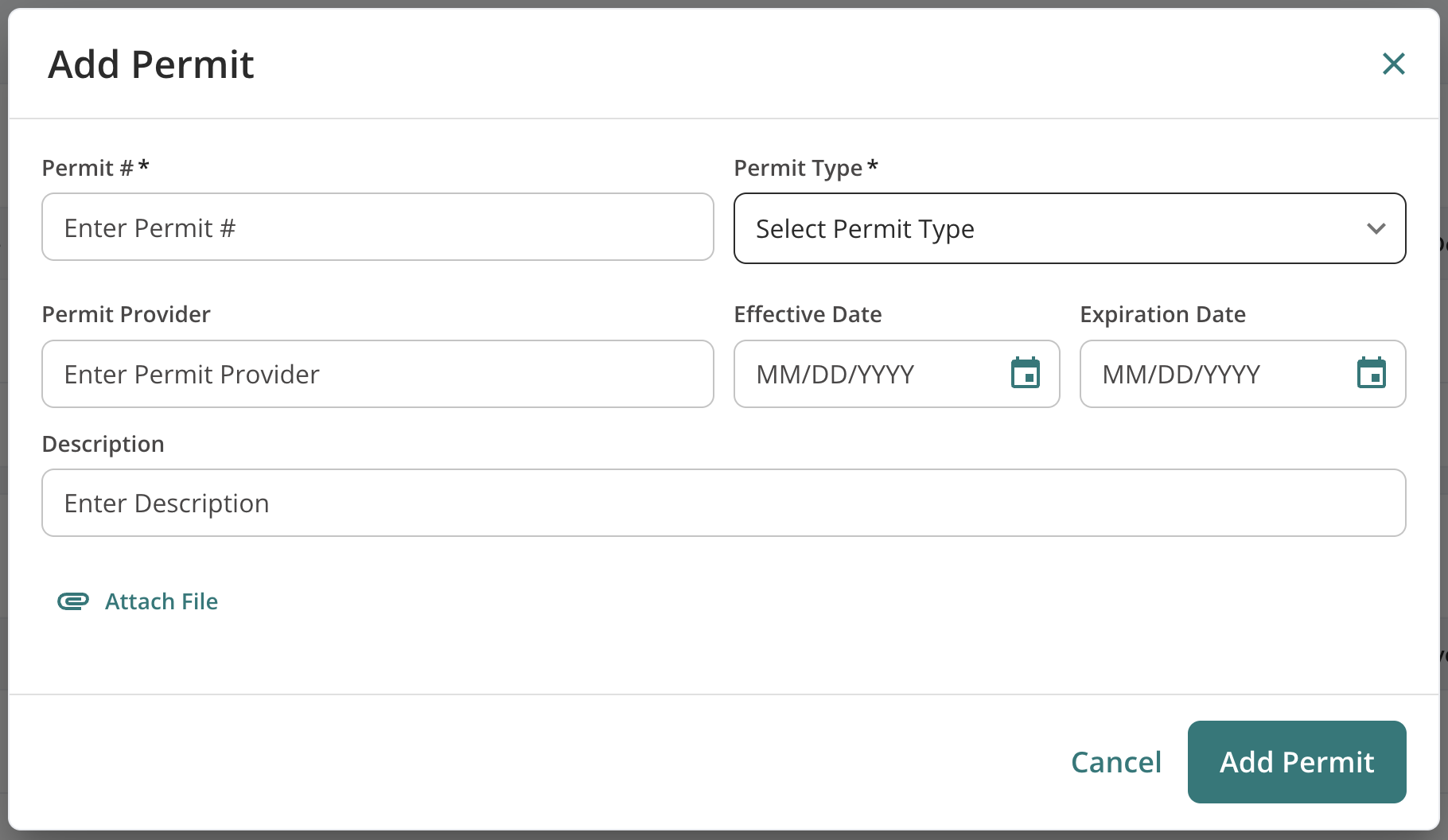Focus the Enter Permit # field
1448x840 pixels.
378,227
